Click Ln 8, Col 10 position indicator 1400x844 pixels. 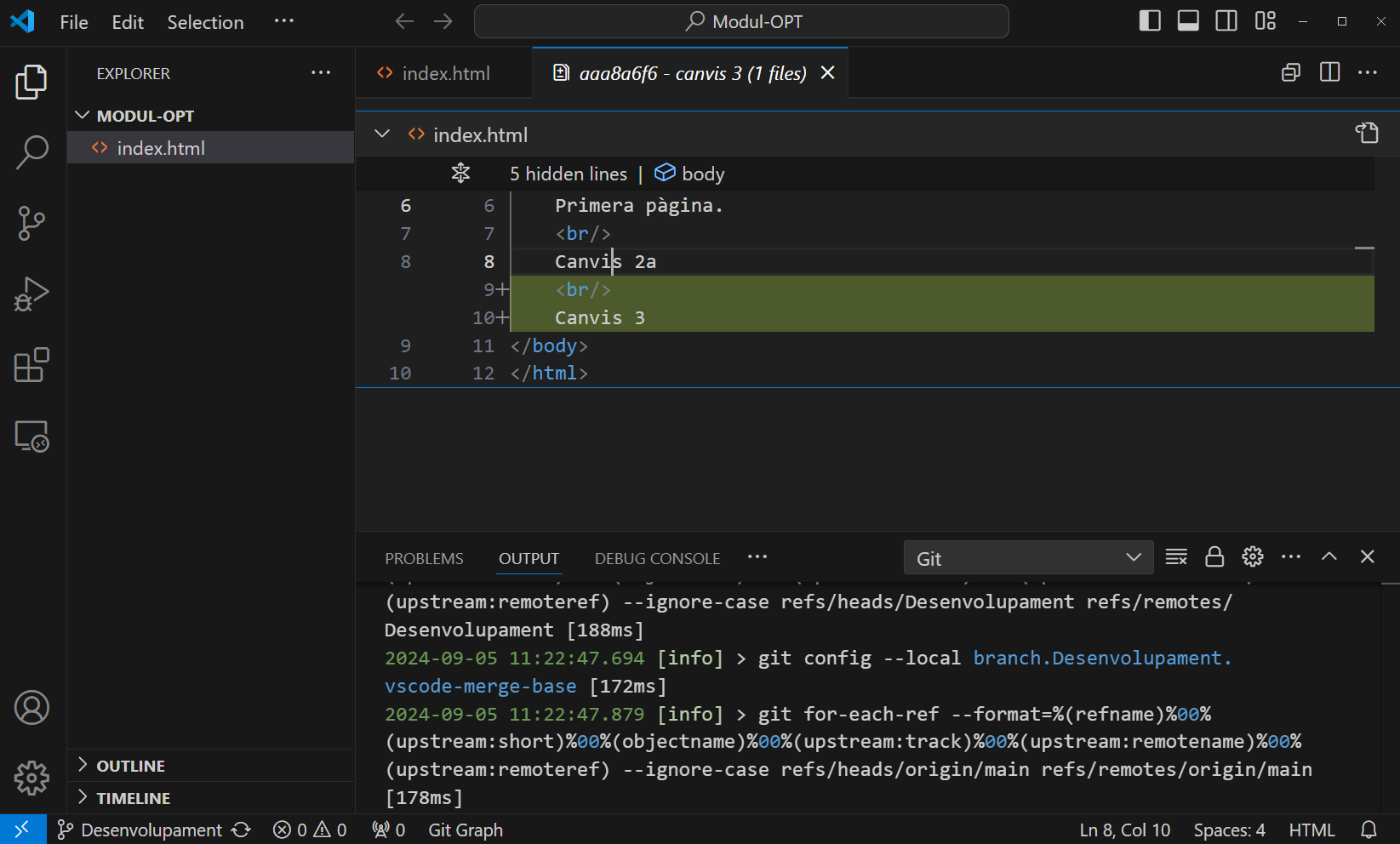[x=1124, y=830]
